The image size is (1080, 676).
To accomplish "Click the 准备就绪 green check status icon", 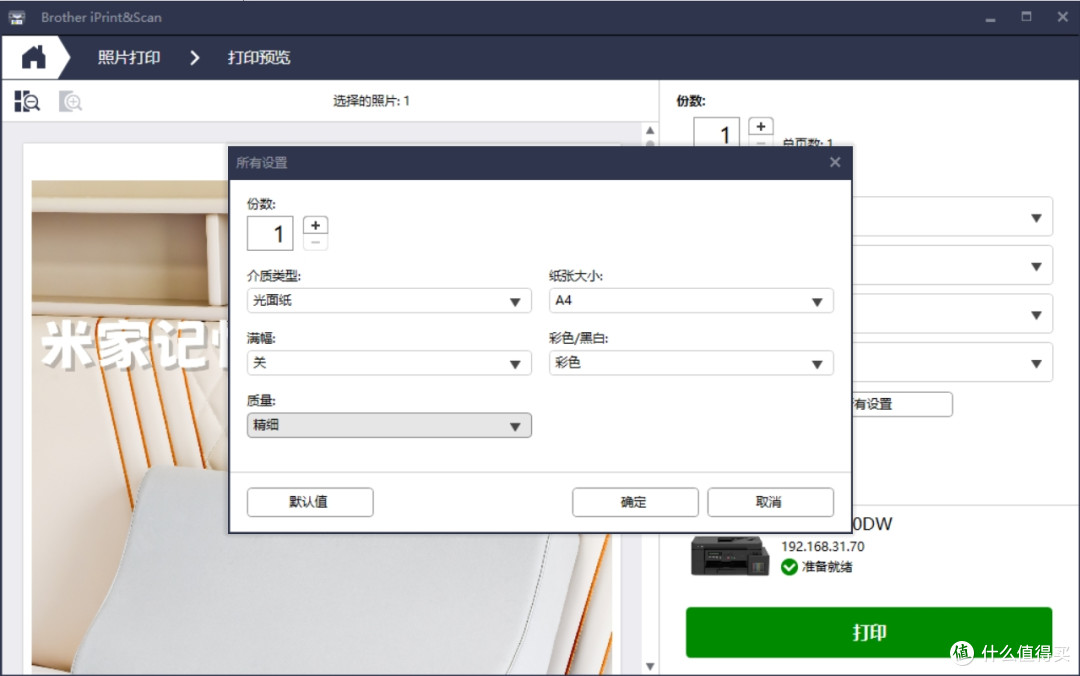I will pos(789,567).
